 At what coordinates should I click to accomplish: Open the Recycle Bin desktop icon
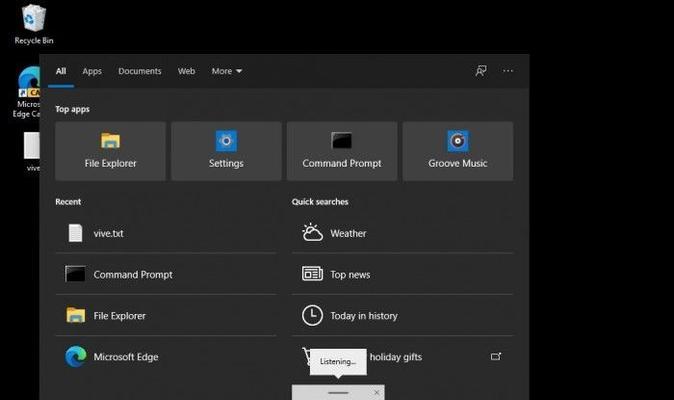pos(34,24)
